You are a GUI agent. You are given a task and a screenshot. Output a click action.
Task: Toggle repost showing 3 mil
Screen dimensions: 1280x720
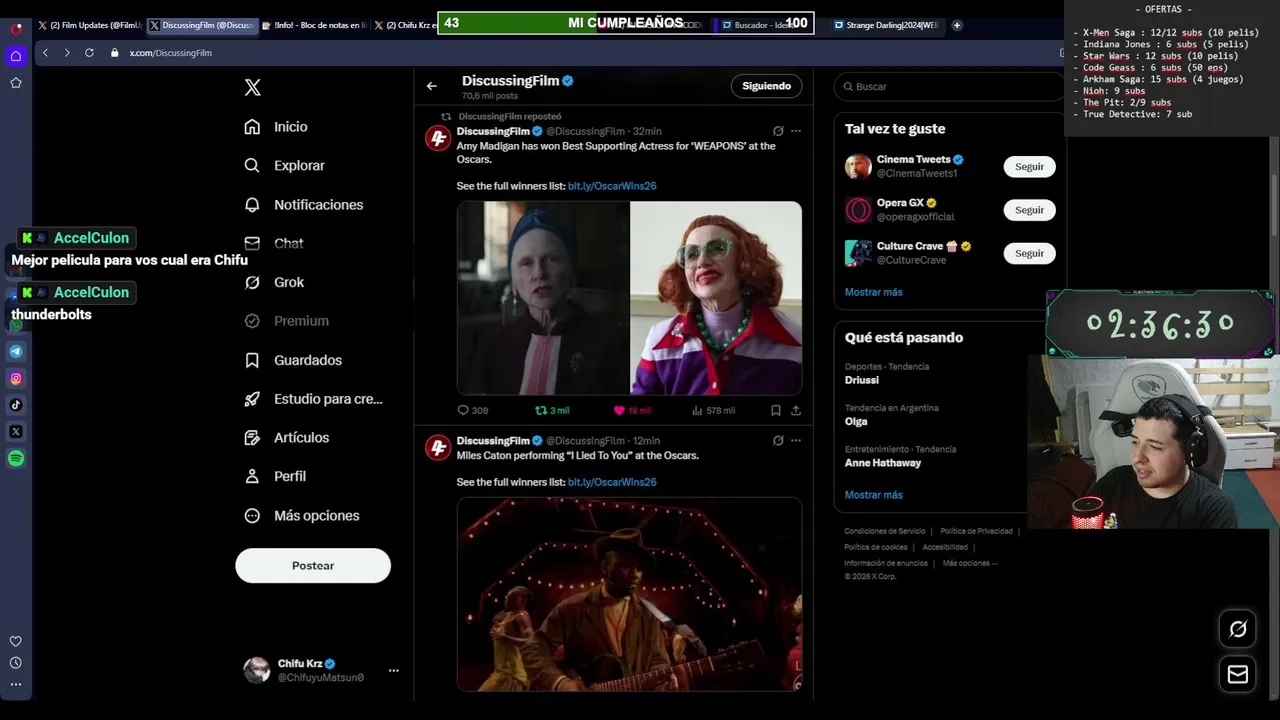tap(552, 410)
